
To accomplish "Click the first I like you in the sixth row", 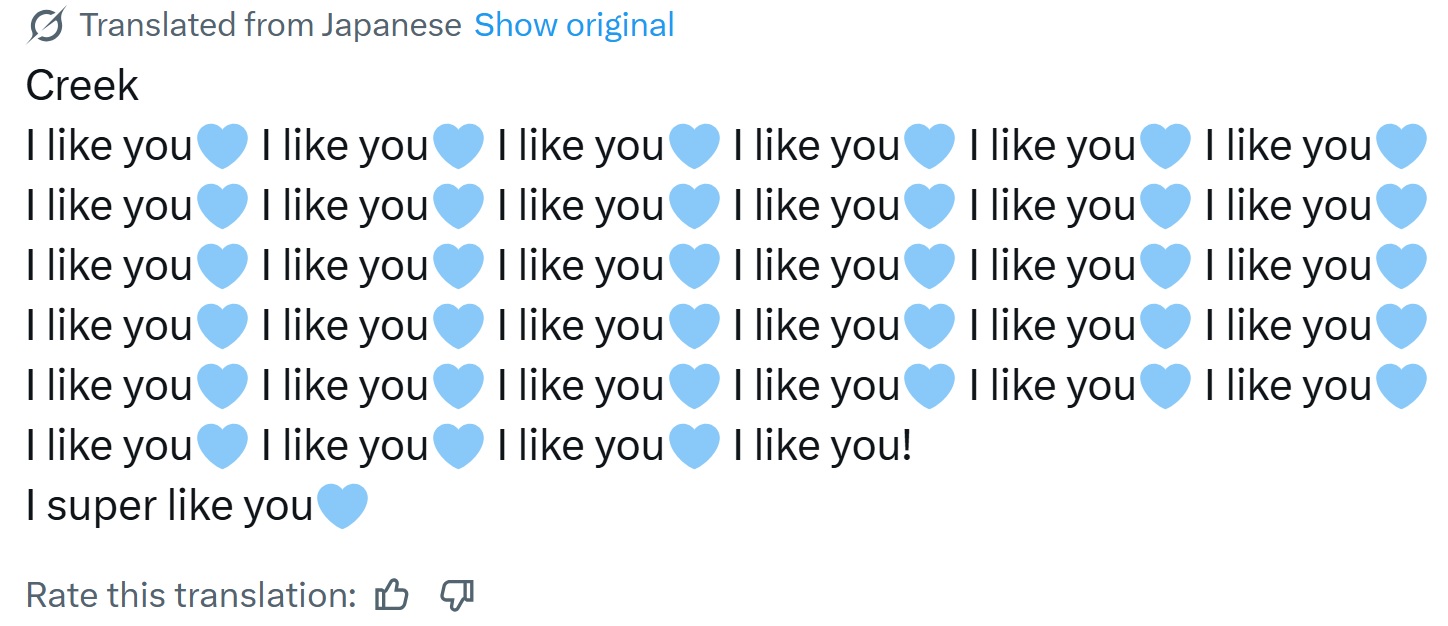I will coord(109,446).
